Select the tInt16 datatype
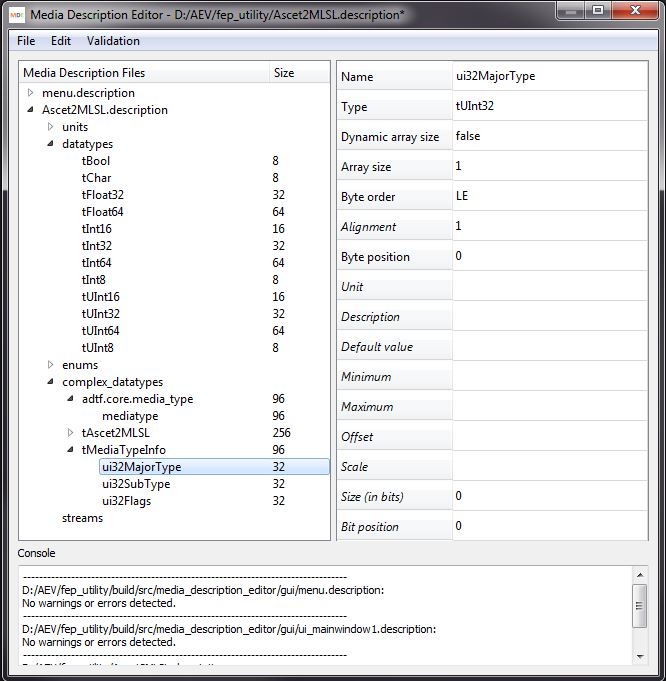Screen dimensions: 666x681 [96, 228]
